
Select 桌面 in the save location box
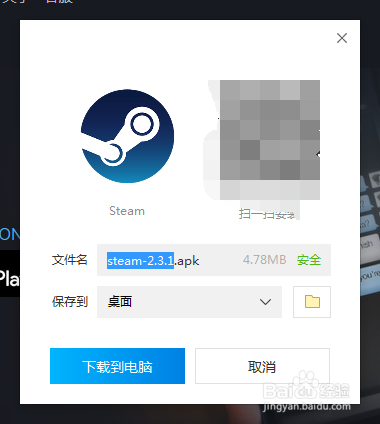click(x=189, y=302)
